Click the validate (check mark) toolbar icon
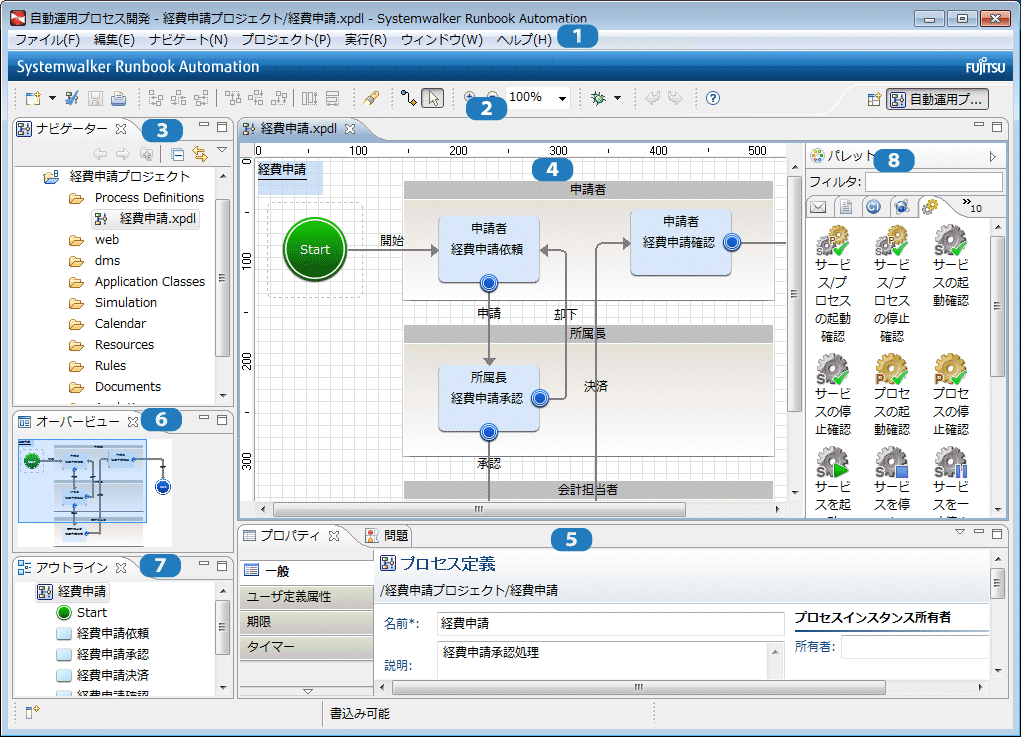The height and width of the screenshot is (737, 1021). click(72, 98)
